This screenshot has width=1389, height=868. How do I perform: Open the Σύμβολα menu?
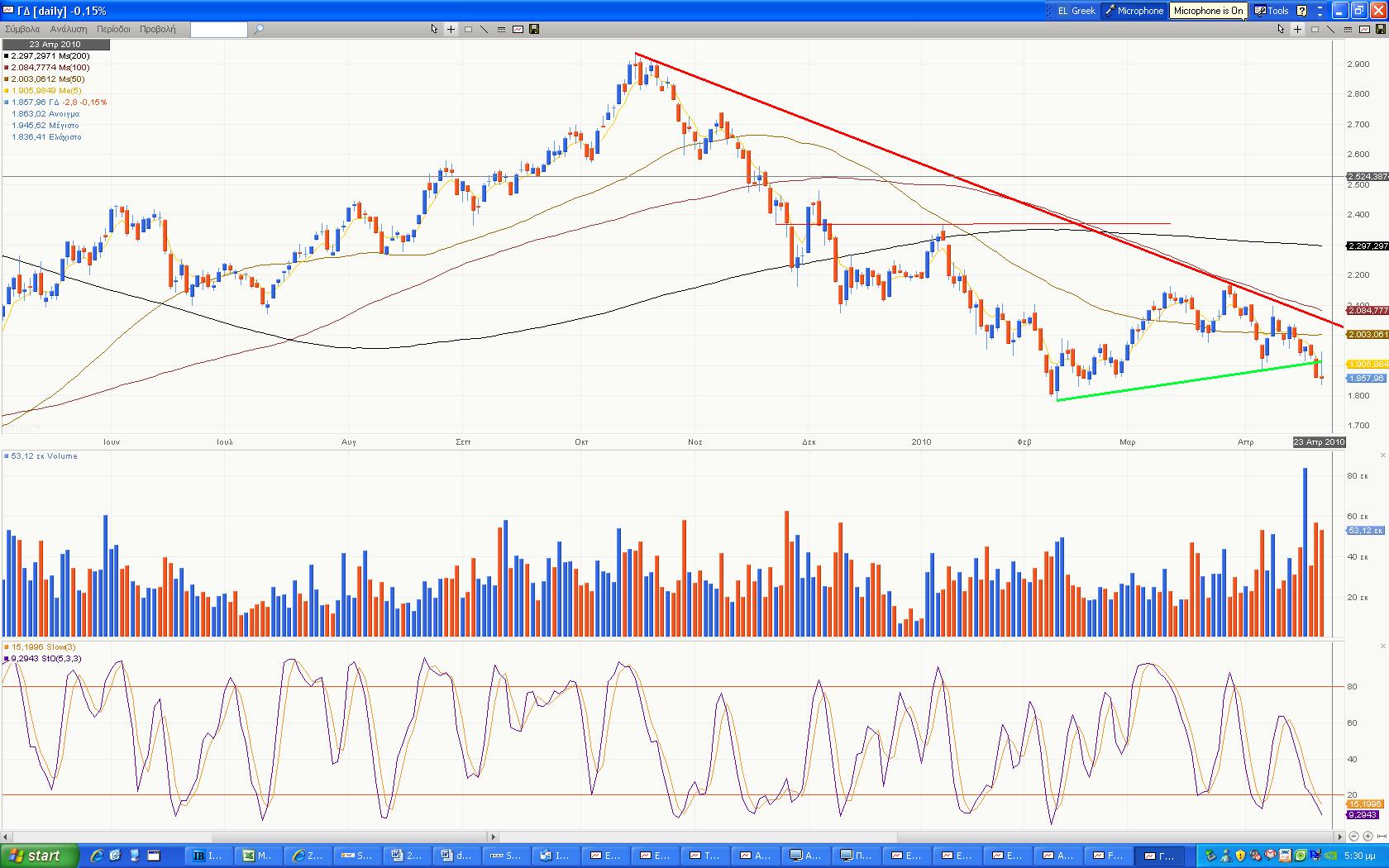tap(22, 29)
